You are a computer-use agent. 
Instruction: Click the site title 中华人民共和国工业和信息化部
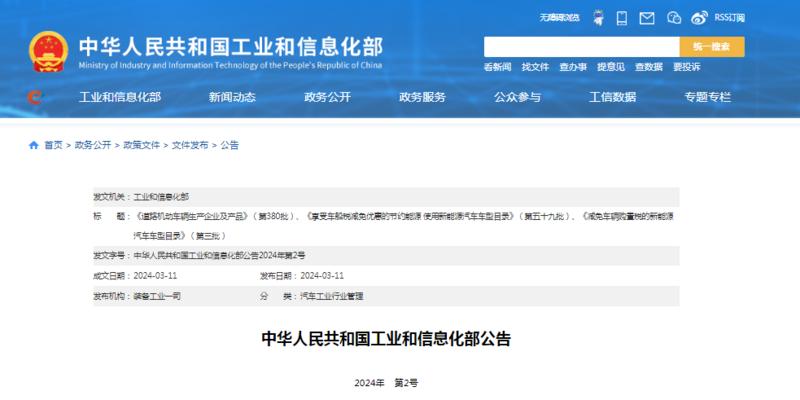[x=231, y=47]
